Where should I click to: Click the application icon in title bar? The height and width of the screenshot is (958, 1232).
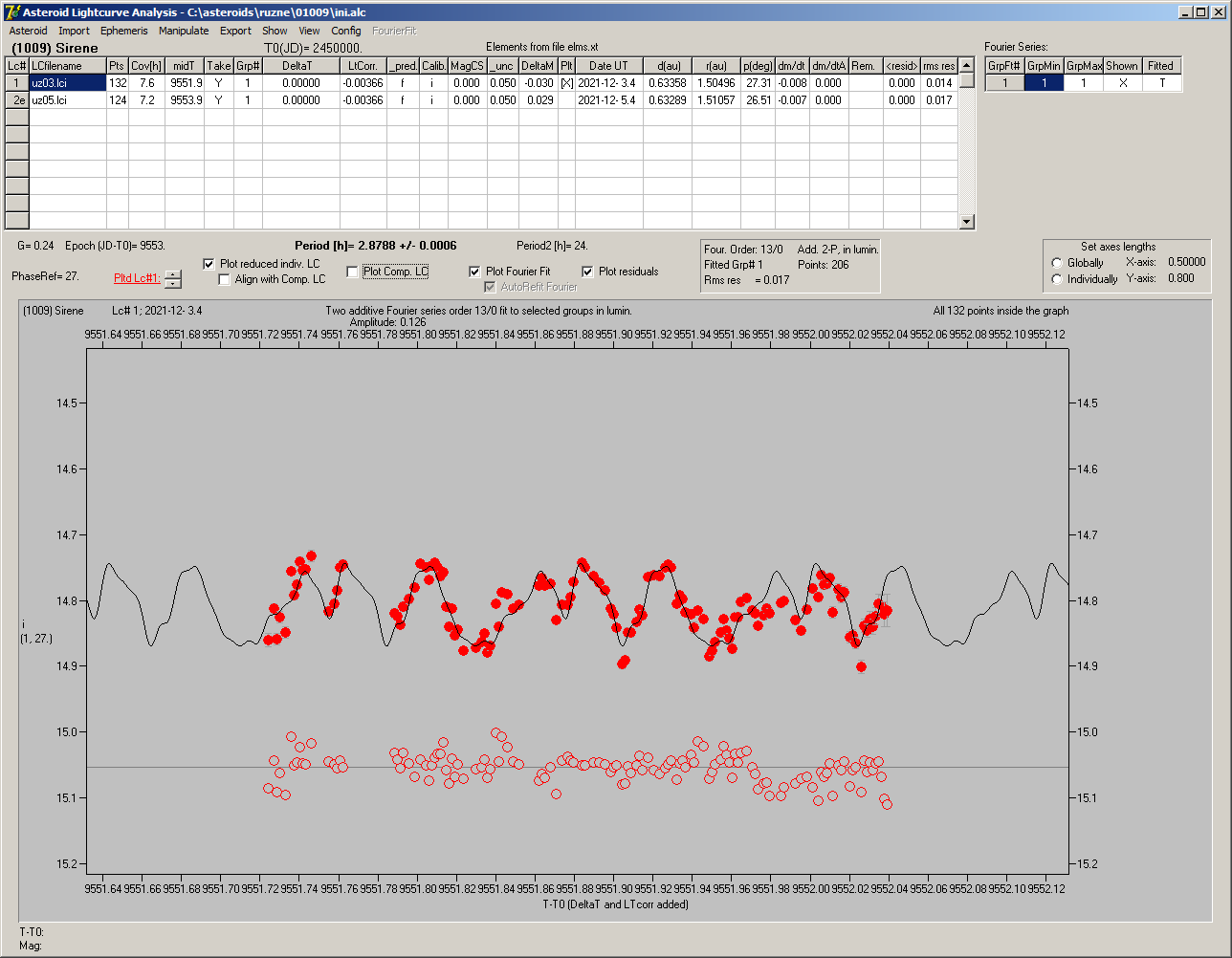11,12
